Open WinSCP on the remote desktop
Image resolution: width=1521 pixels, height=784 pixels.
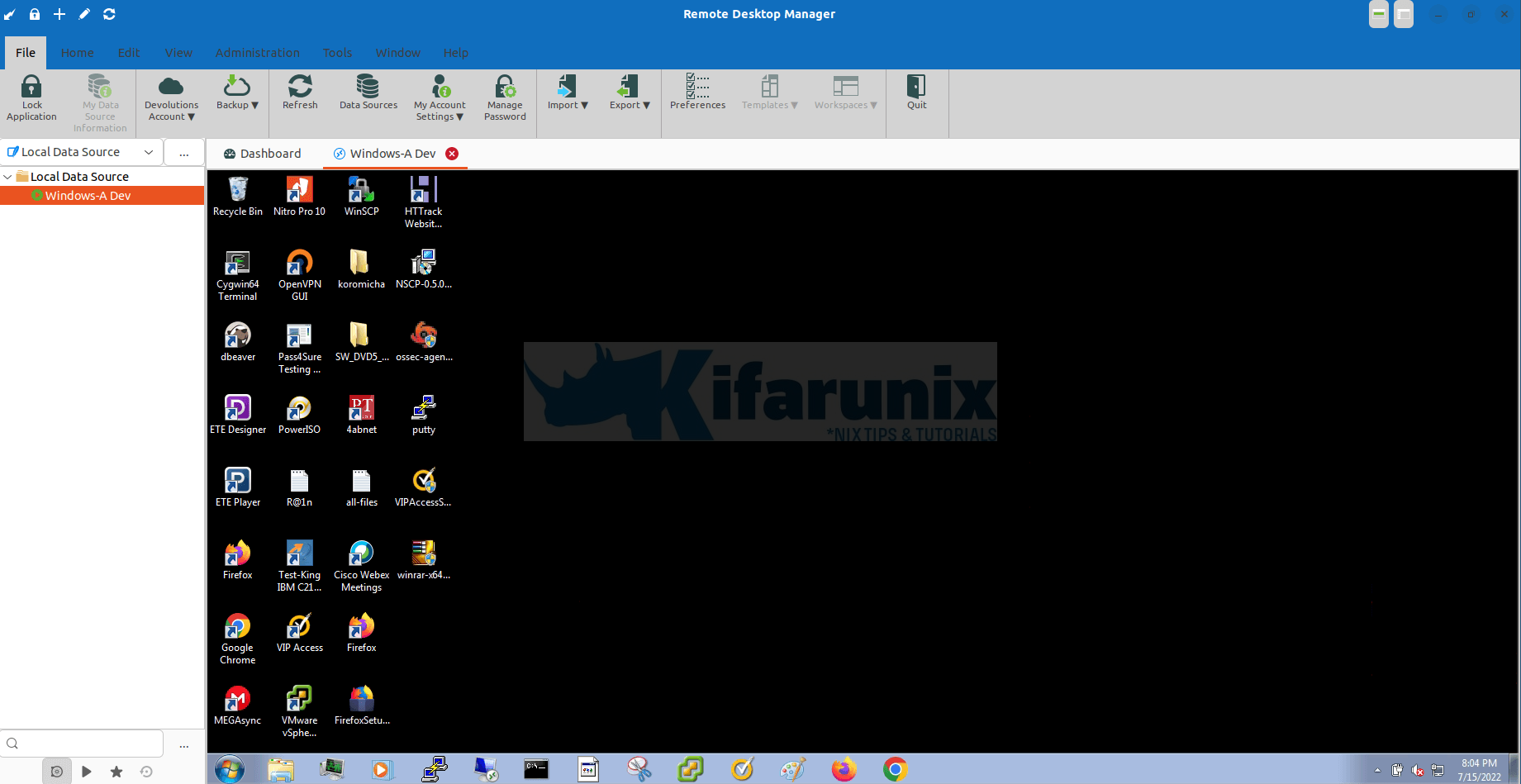click(361, 190)
